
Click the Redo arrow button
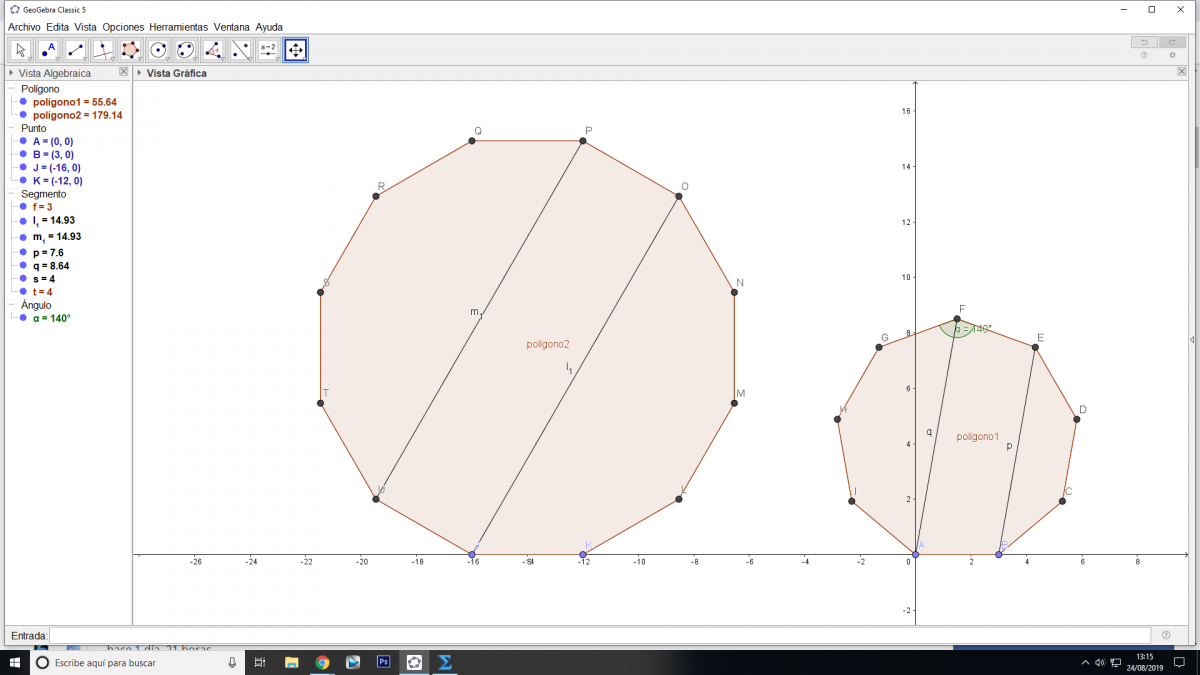tap(1172, 42)
